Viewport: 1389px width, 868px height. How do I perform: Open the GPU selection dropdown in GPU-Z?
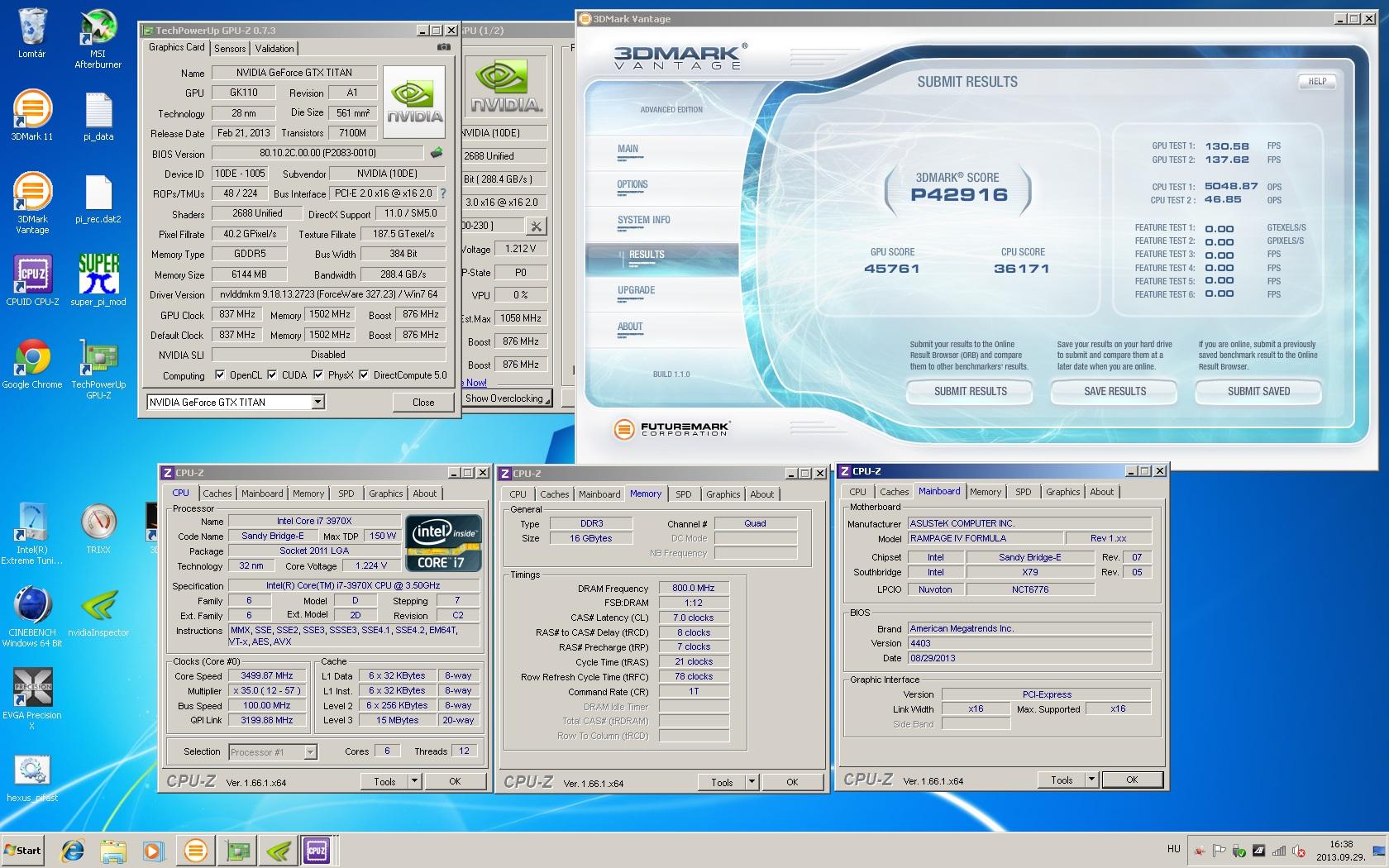317,403
